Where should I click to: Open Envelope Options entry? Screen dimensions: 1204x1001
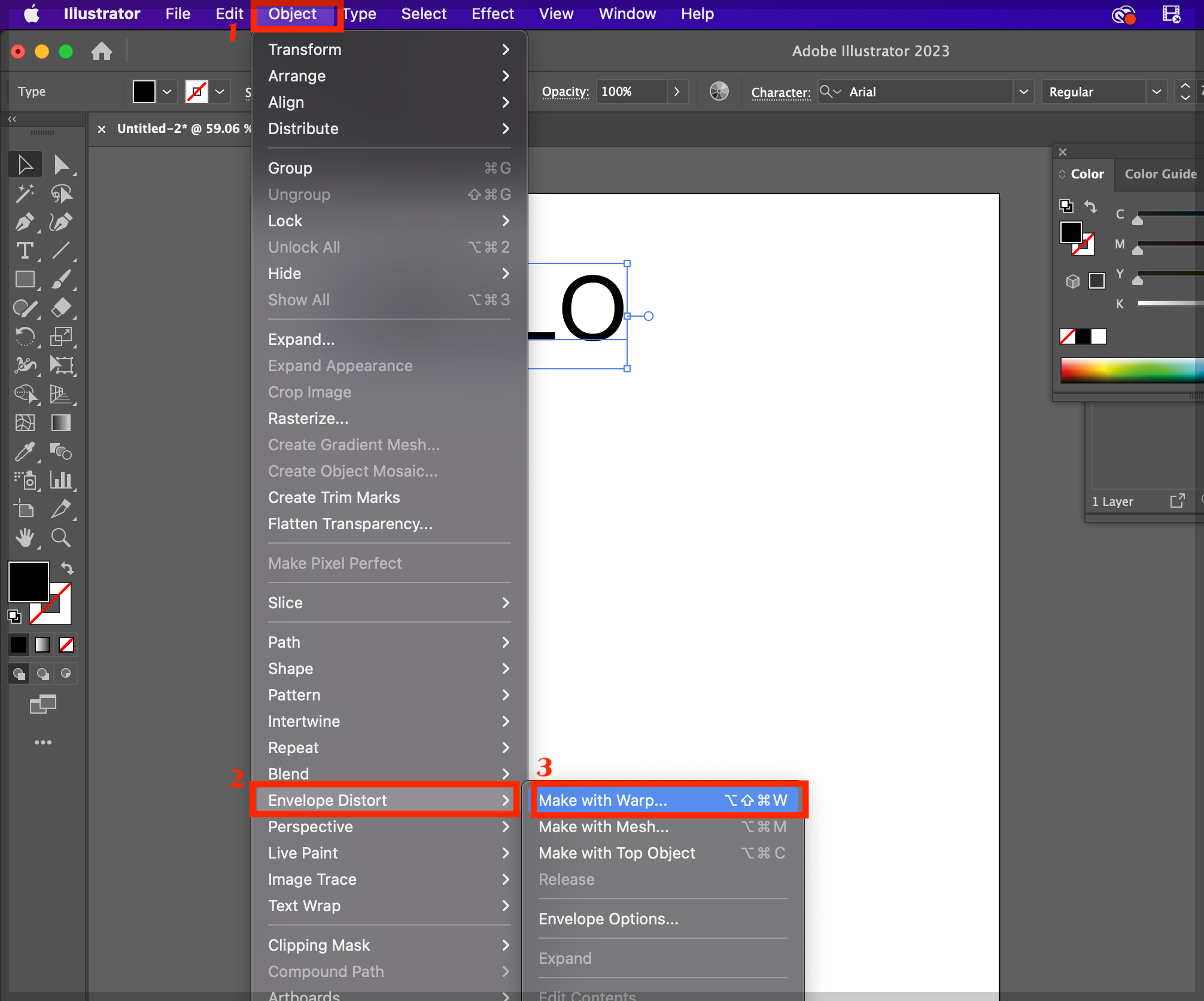608,919
